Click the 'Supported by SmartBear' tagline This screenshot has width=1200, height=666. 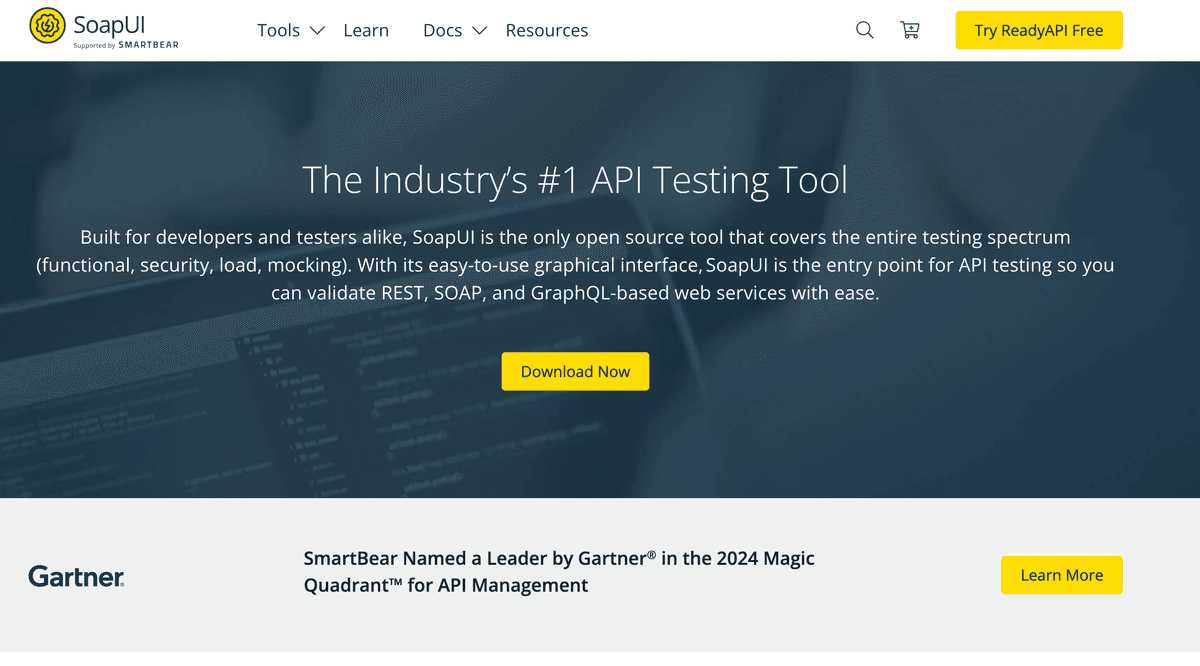(126, 45)
